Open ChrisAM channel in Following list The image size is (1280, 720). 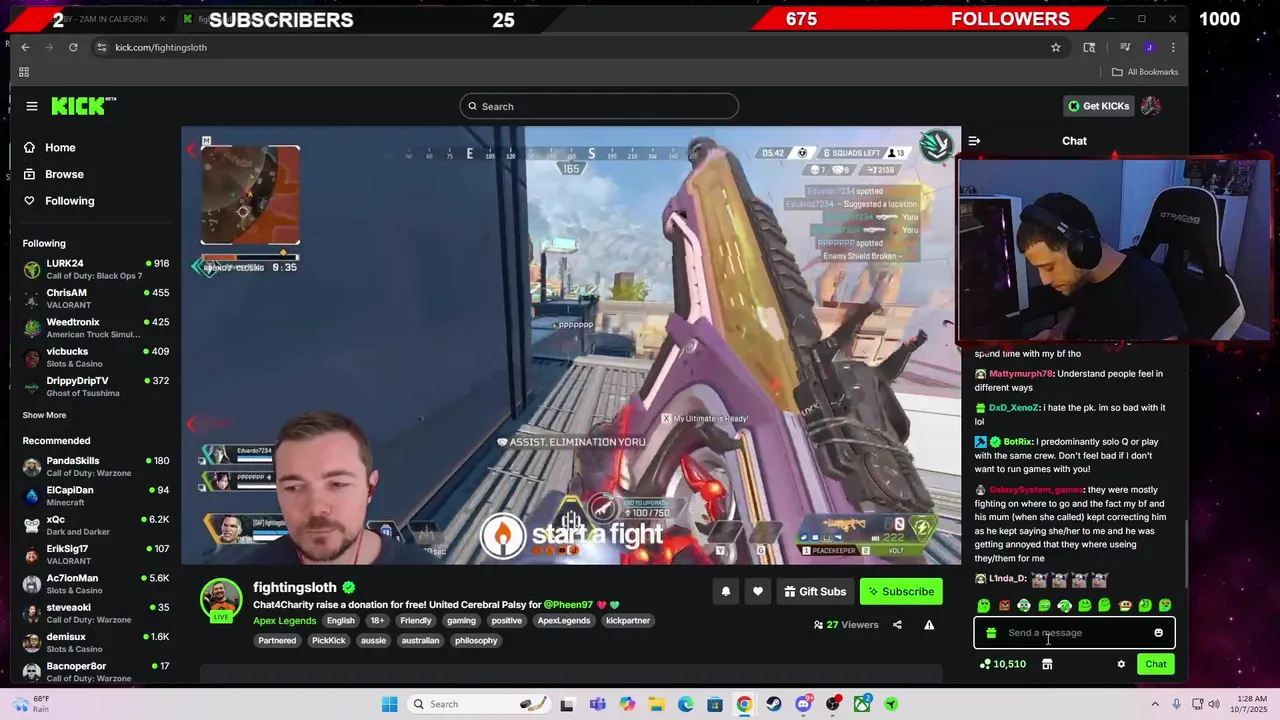point(96,299)
